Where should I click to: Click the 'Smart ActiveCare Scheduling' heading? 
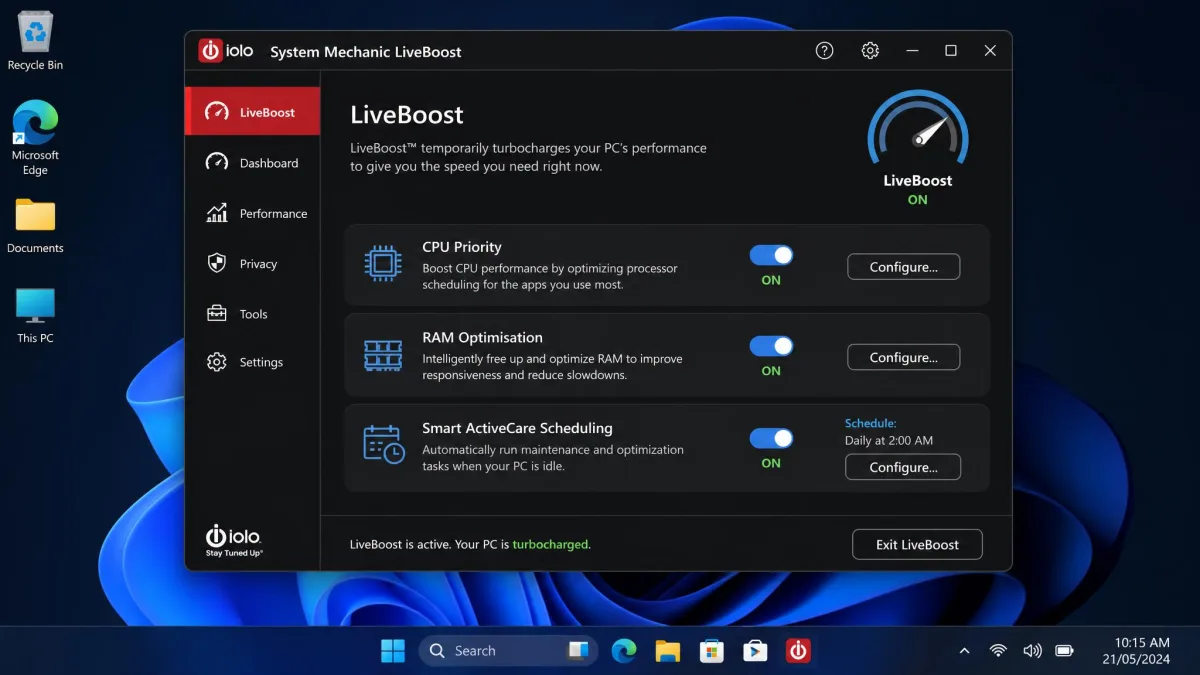point(517,428)
